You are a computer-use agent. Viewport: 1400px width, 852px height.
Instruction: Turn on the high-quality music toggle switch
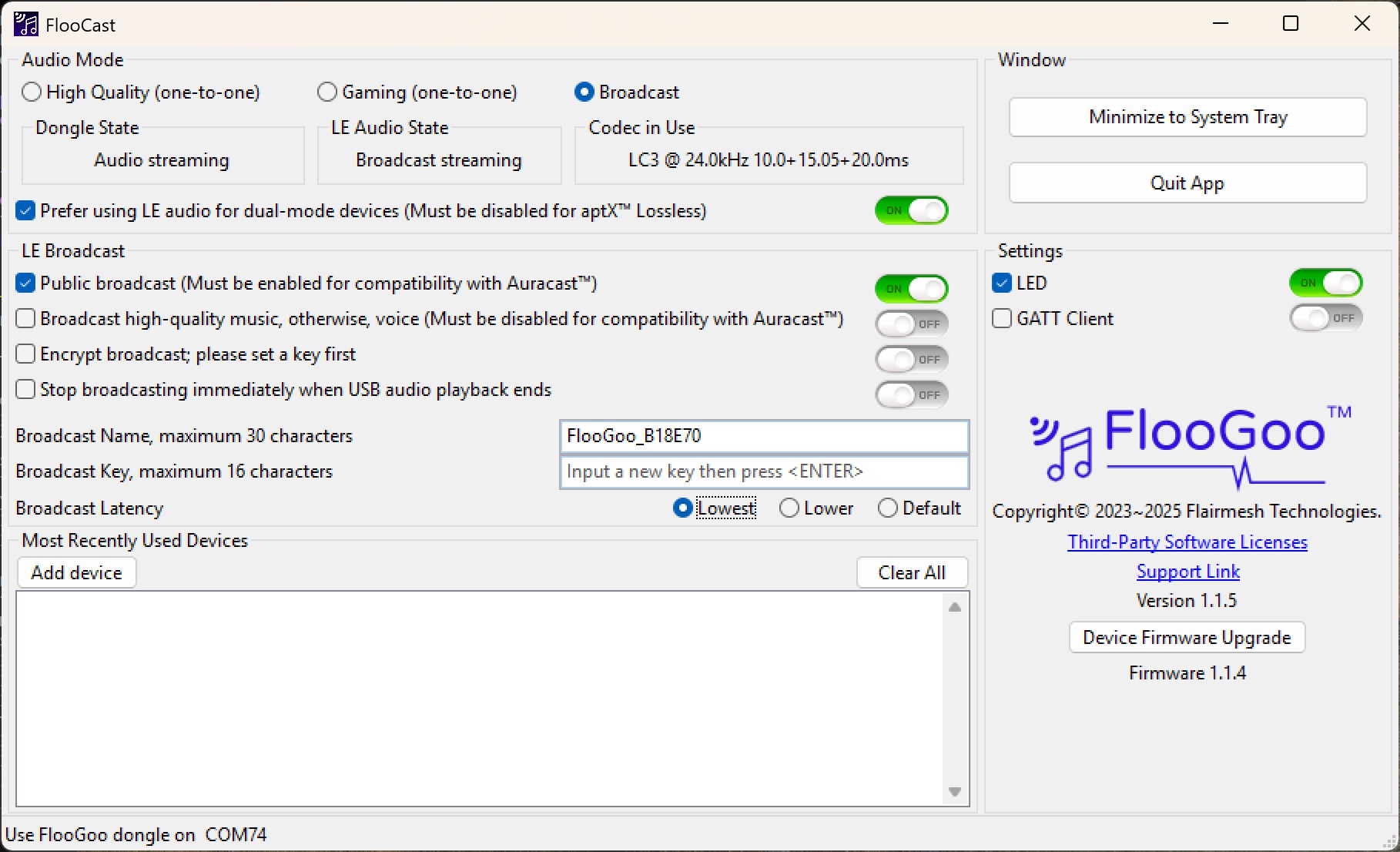(912, 324)
